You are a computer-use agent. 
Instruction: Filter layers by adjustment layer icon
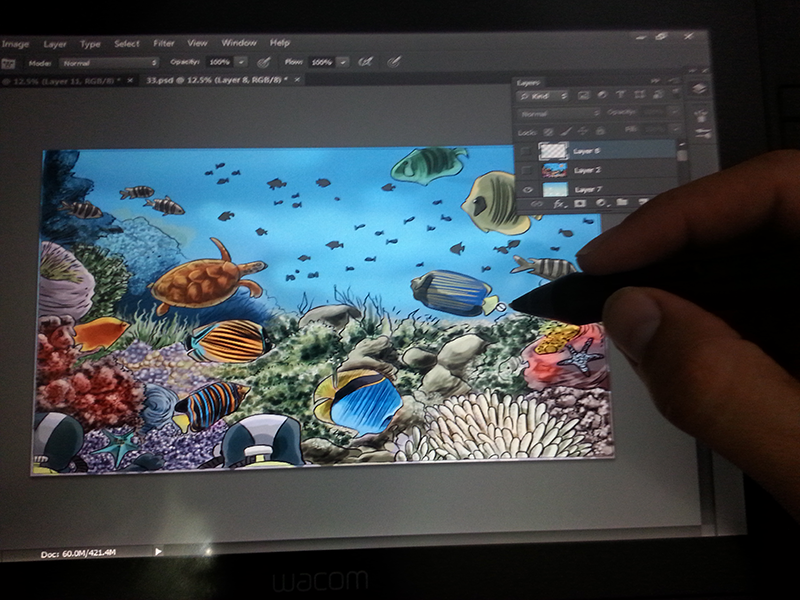pyautogui.click(x=602, y=95)
